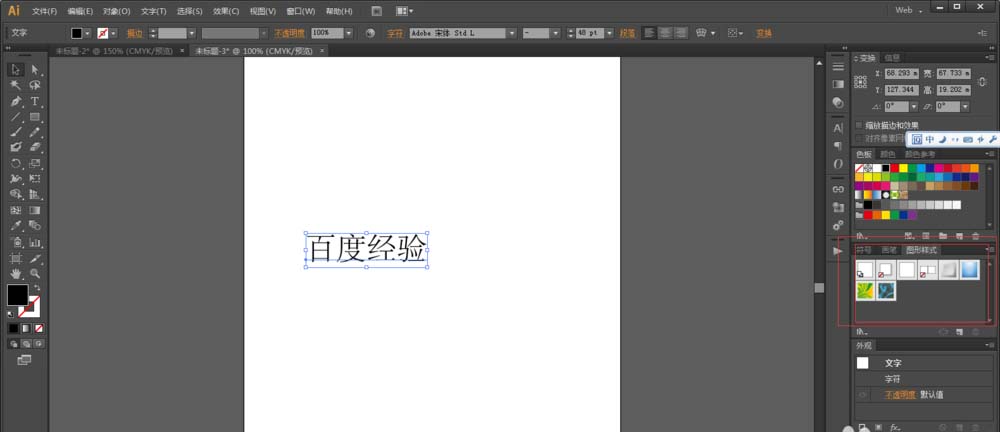The height and width of the screenshot is (432, 1000).
Task: Select the Mesh tool
Action: coord(17,210)
